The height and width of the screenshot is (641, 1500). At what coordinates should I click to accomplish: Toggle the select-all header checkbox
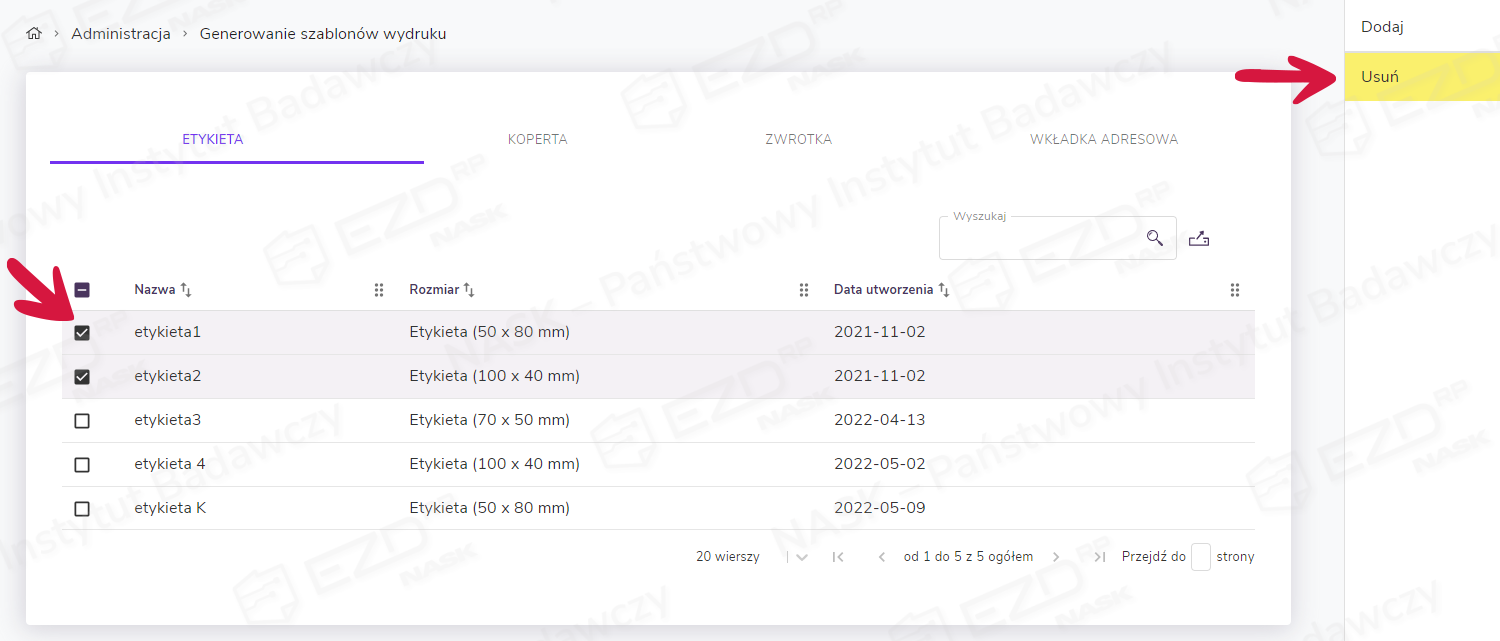pyautogui.click(x=82, y=290)
